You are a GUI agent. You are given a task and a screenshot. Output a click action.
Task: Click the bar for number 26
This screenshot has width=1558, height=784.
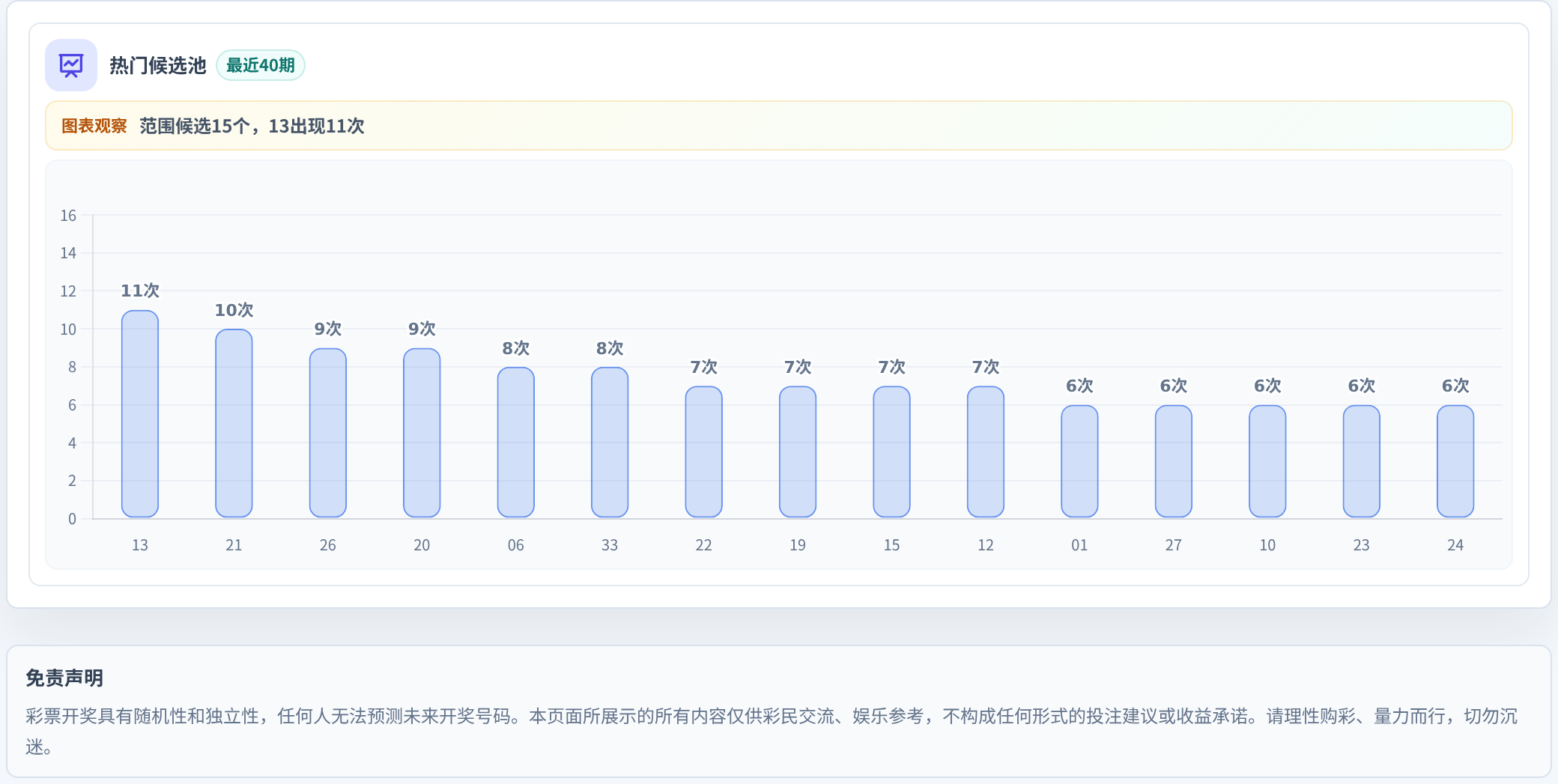tap(328, 433)
